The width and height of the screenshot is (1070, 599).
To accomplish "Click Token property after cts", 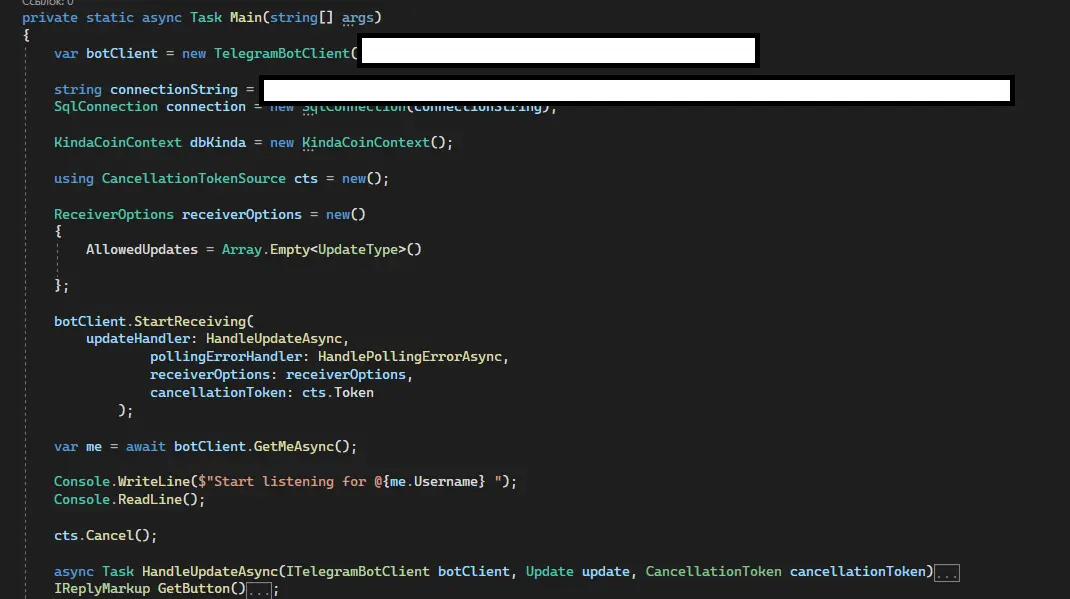I will click(353, 392).
